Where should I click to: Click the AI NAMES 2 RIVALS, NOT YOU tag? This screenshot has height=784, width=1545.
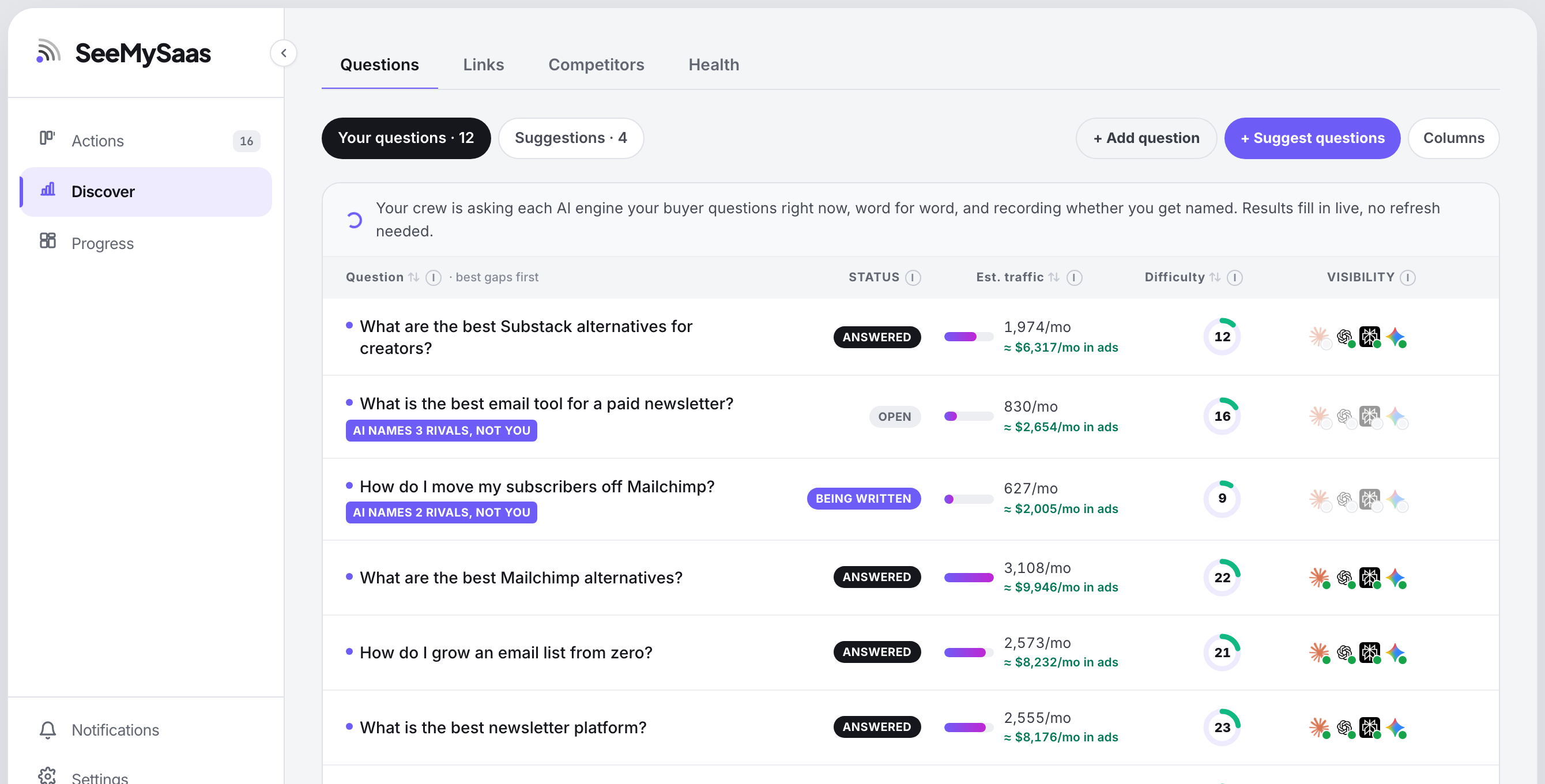442,512
